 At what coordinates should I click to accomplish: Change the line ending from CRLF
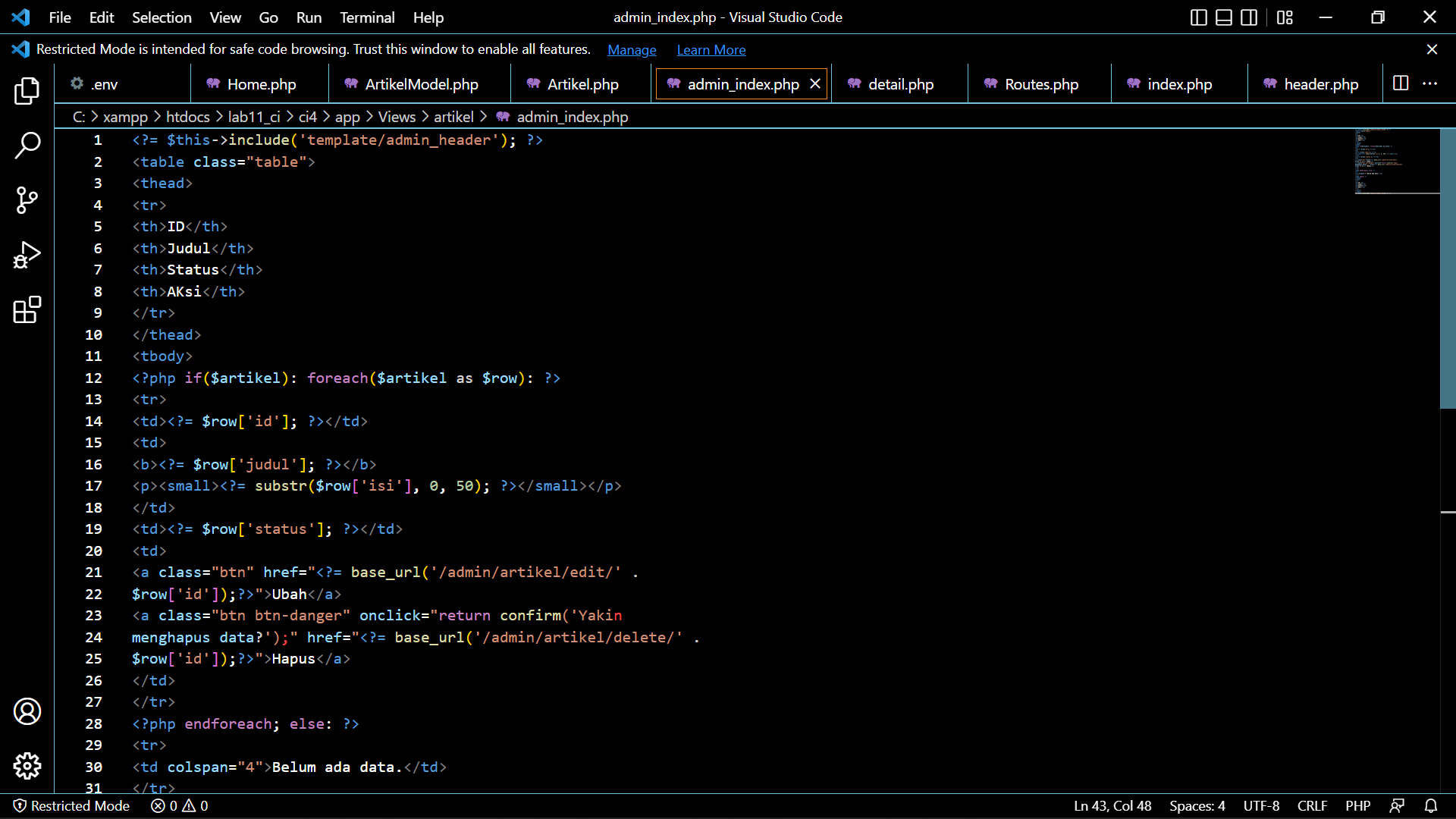pyautogui.click(x=1312, y=805)
